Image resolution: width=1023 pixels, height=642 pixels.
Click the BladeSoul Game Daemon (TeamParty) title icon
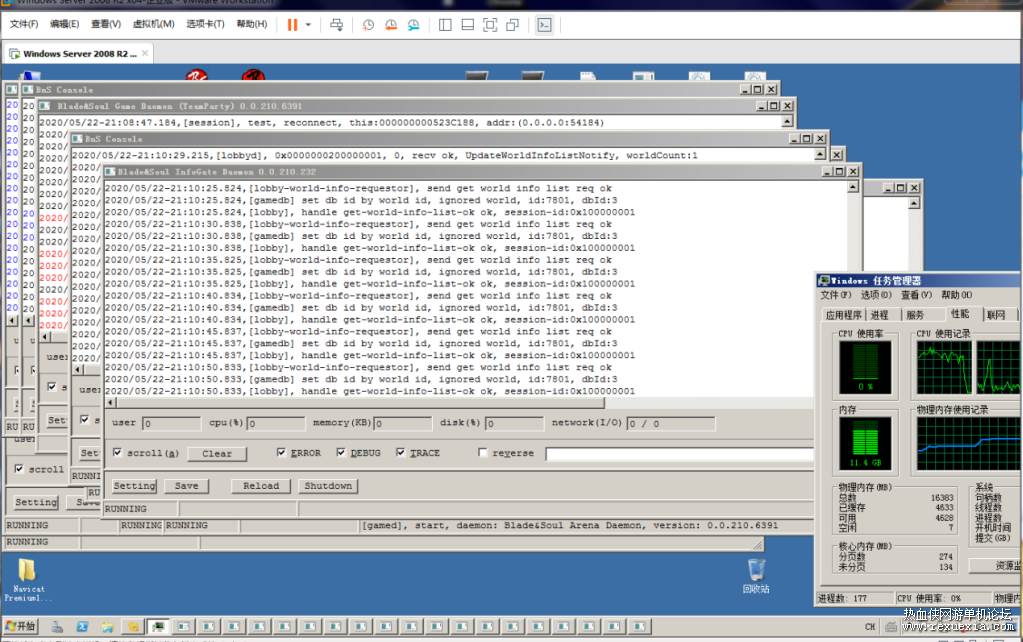44,106
